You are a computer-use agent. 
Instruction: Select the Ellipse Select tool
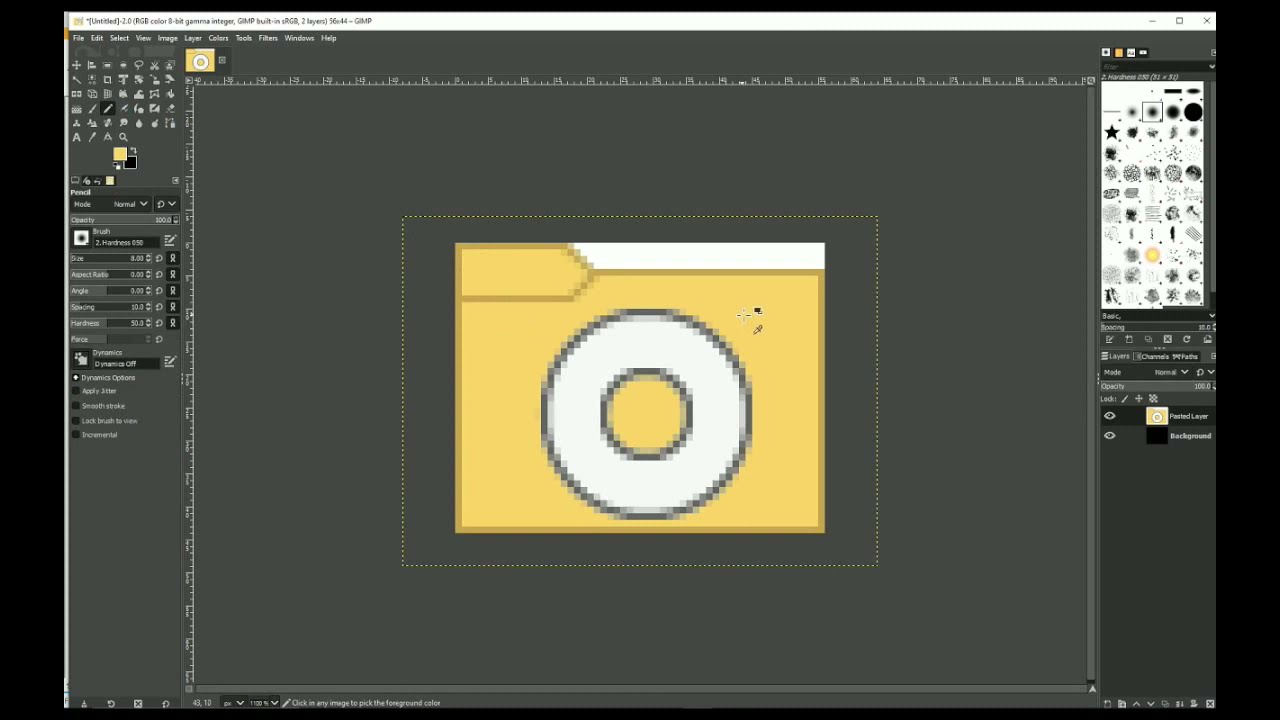(x=123, y=65)
